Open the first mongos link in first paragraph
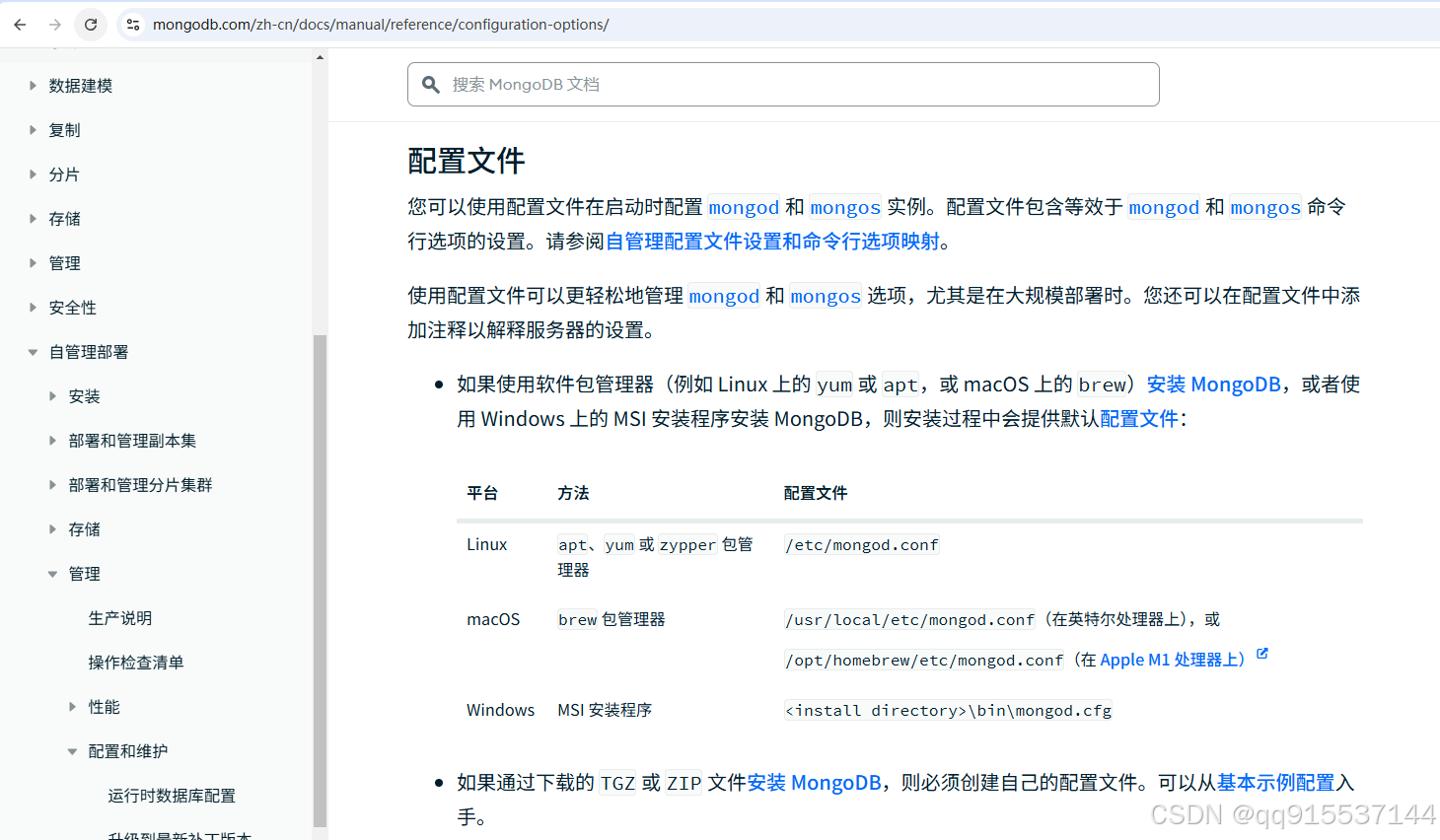Screen dimensions: 1440x840 (845, 207)
